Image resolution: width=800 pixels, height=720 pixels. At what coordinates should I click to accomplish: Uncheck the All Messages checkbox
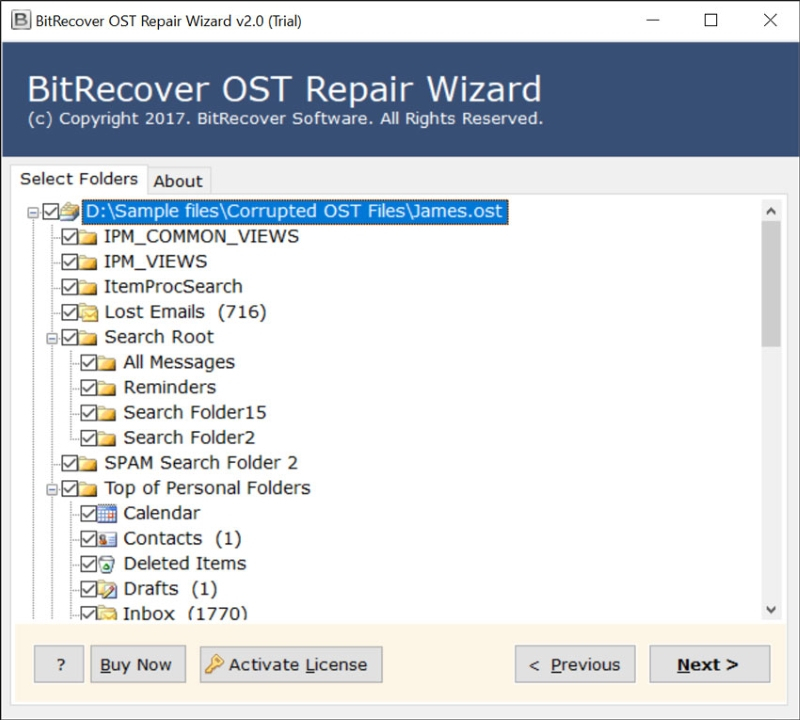coord(89,362)
